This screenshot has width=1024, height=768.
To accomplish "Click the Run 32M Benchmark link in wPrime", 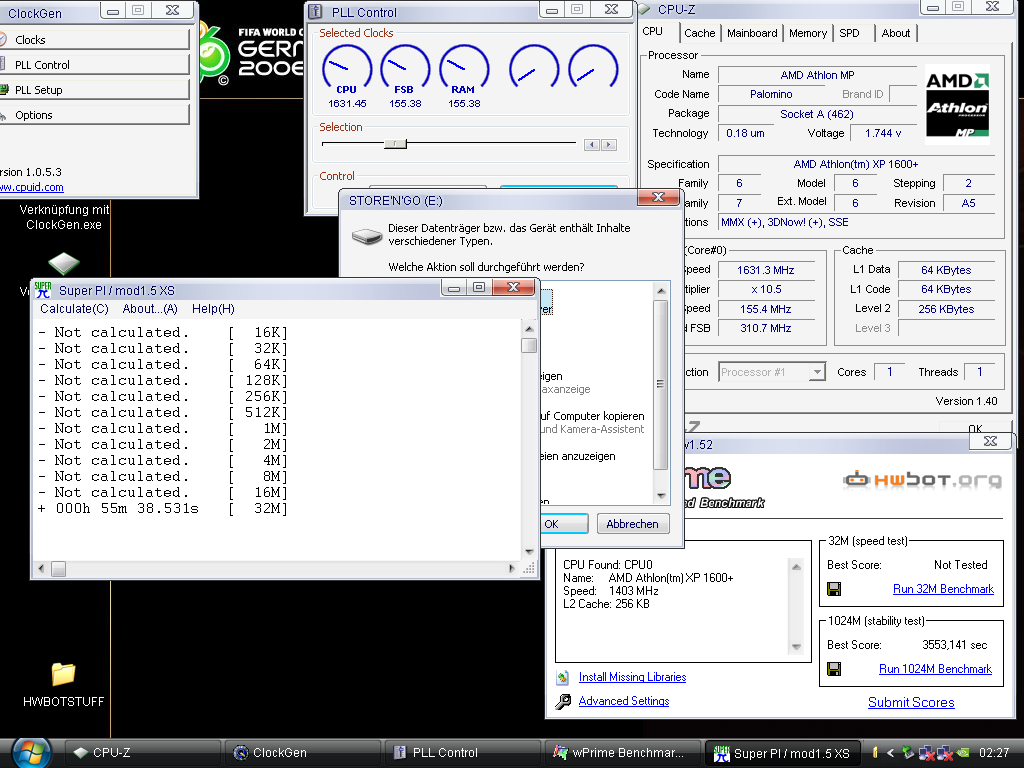I will pos(943,589).
